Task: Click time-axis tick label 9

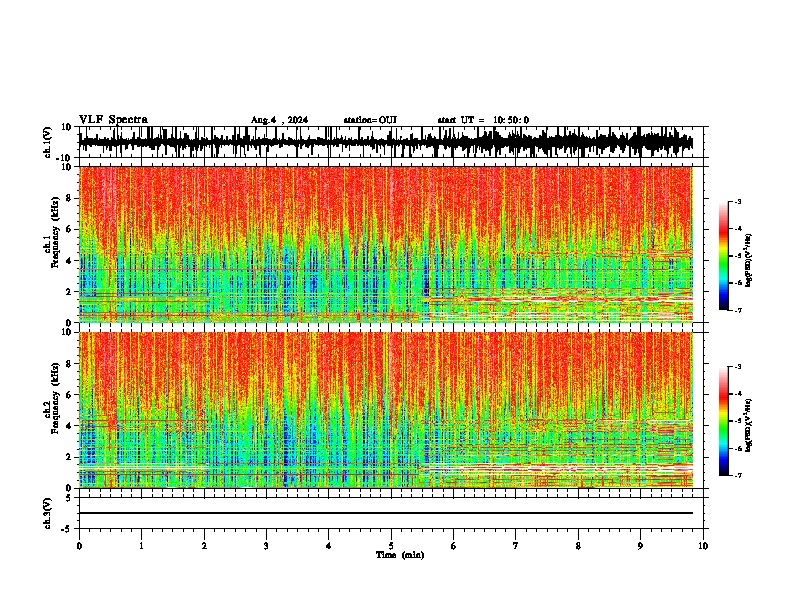Action: (x=640, y=546)
